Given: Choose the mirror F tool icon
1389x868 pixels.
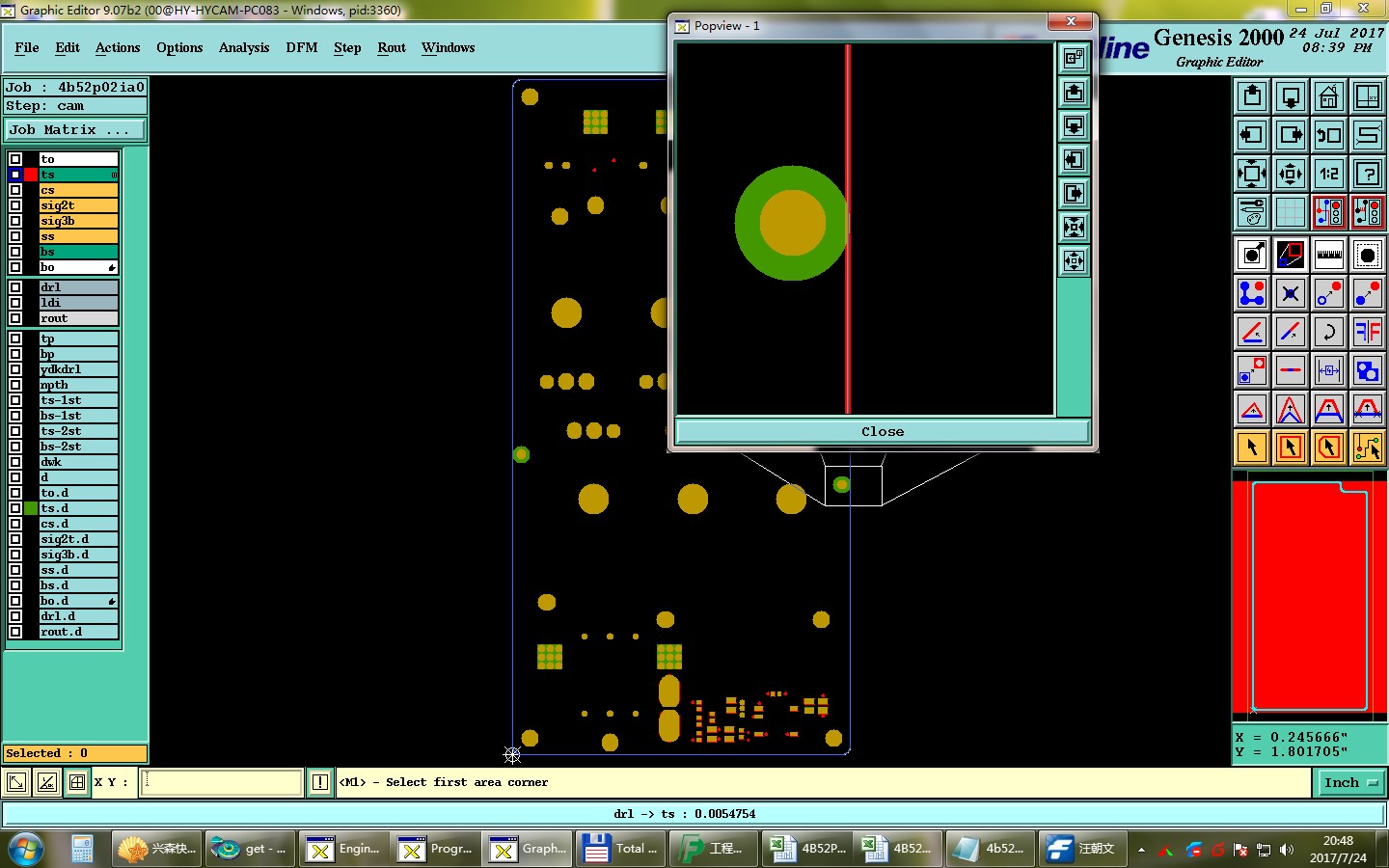Looking at the screenshot, I should coord(1367,332).
